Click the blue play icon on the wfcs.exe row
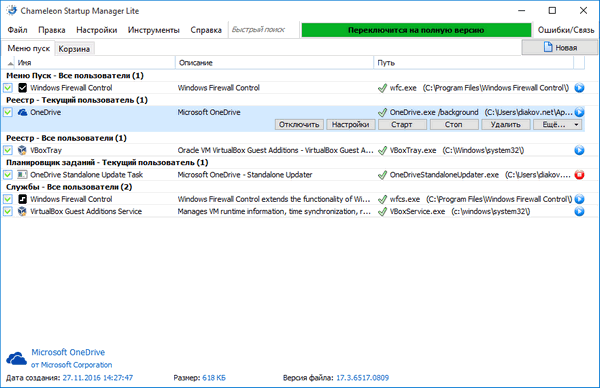Image resolution: width=600 pixels, height=388 pixels. pyautogui.click(x=579, y=199)
